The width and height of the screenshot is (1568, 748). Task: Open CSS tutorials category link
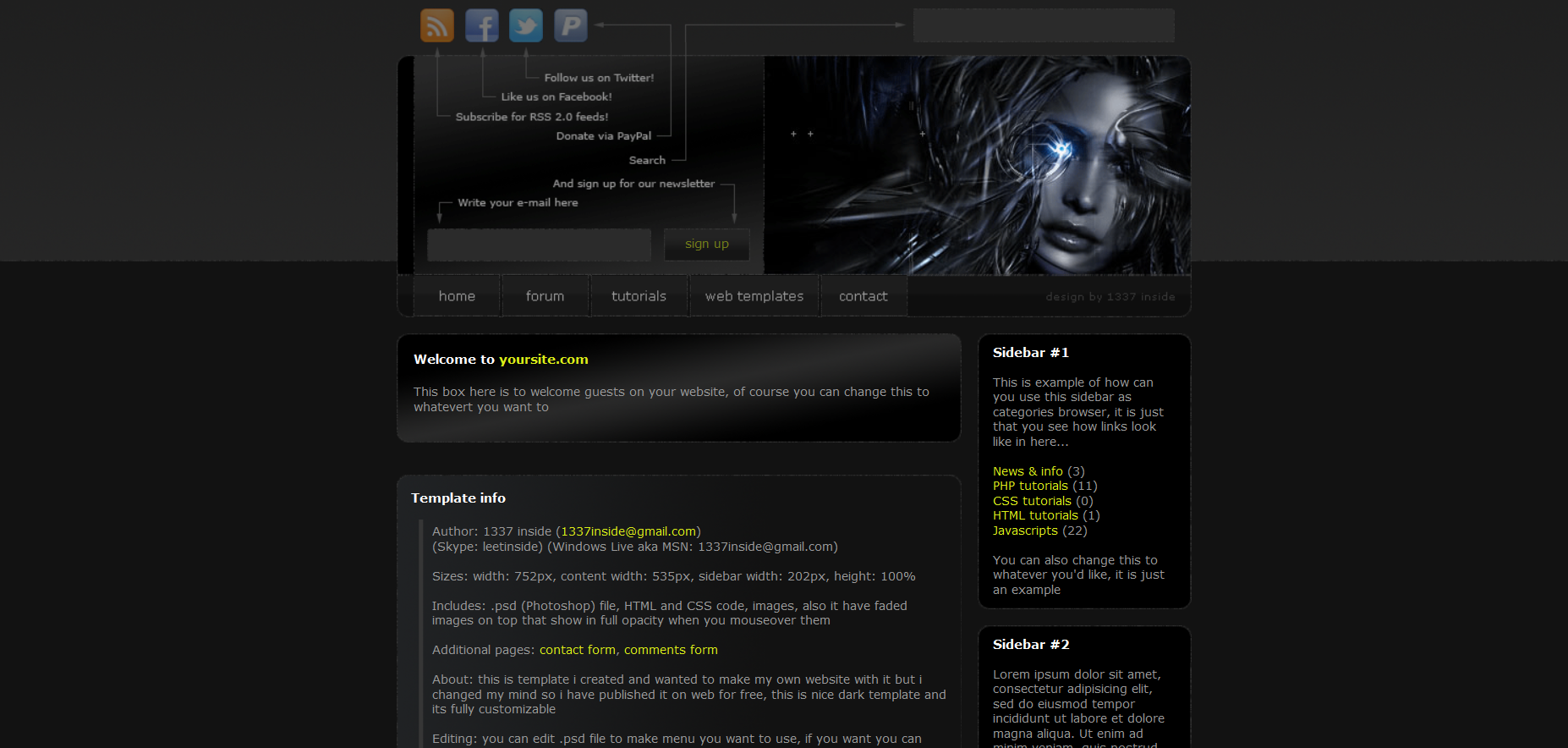(1032, 501)
